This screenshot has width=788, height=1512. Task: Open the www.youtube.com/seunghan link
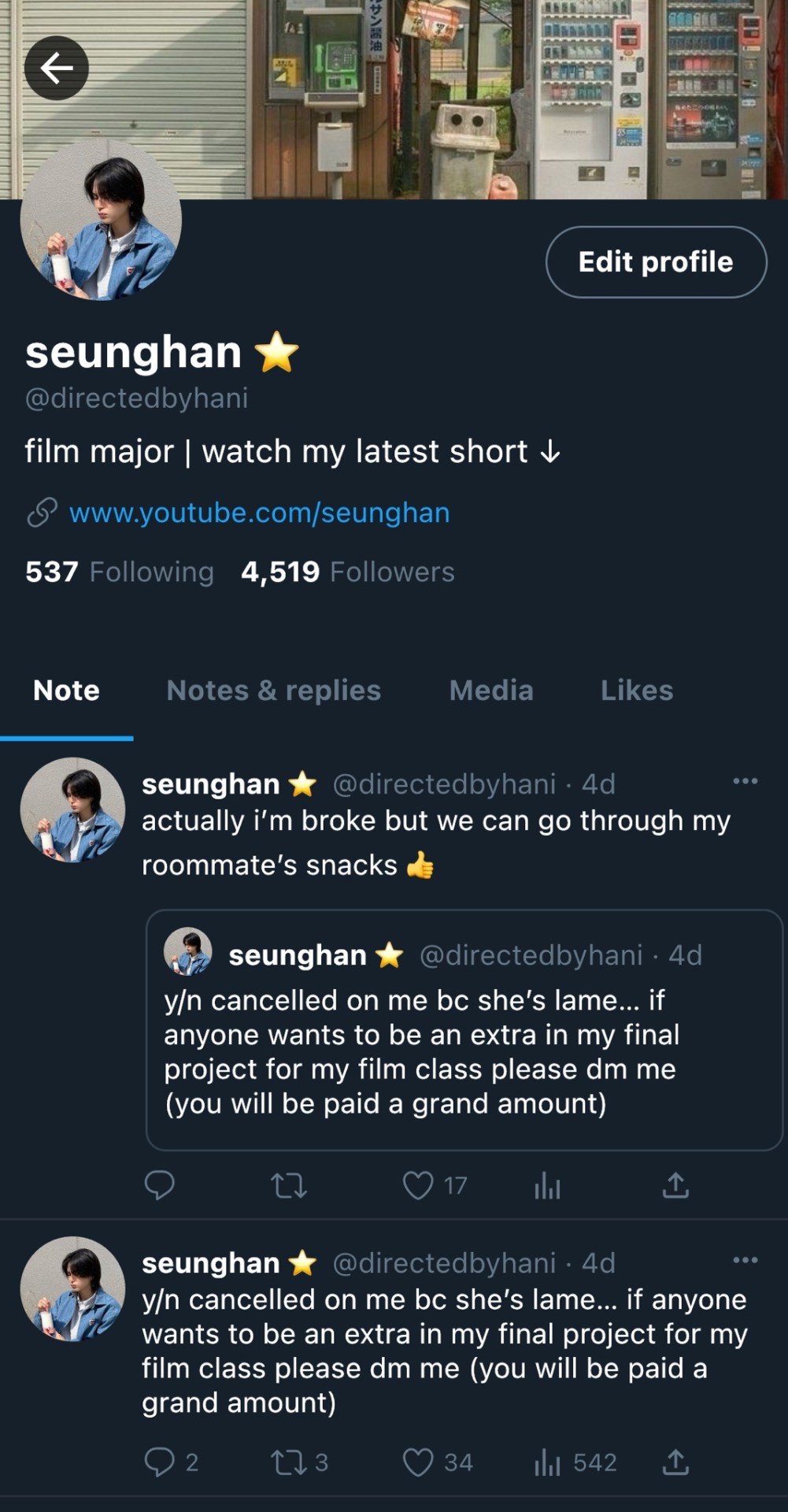pyautogui.click(x=260, y=513)
